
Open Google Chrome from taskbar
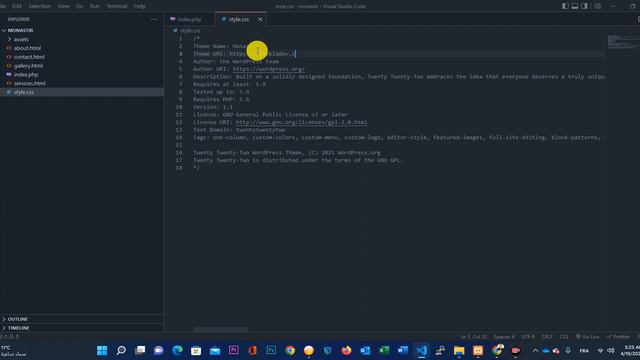290,350
